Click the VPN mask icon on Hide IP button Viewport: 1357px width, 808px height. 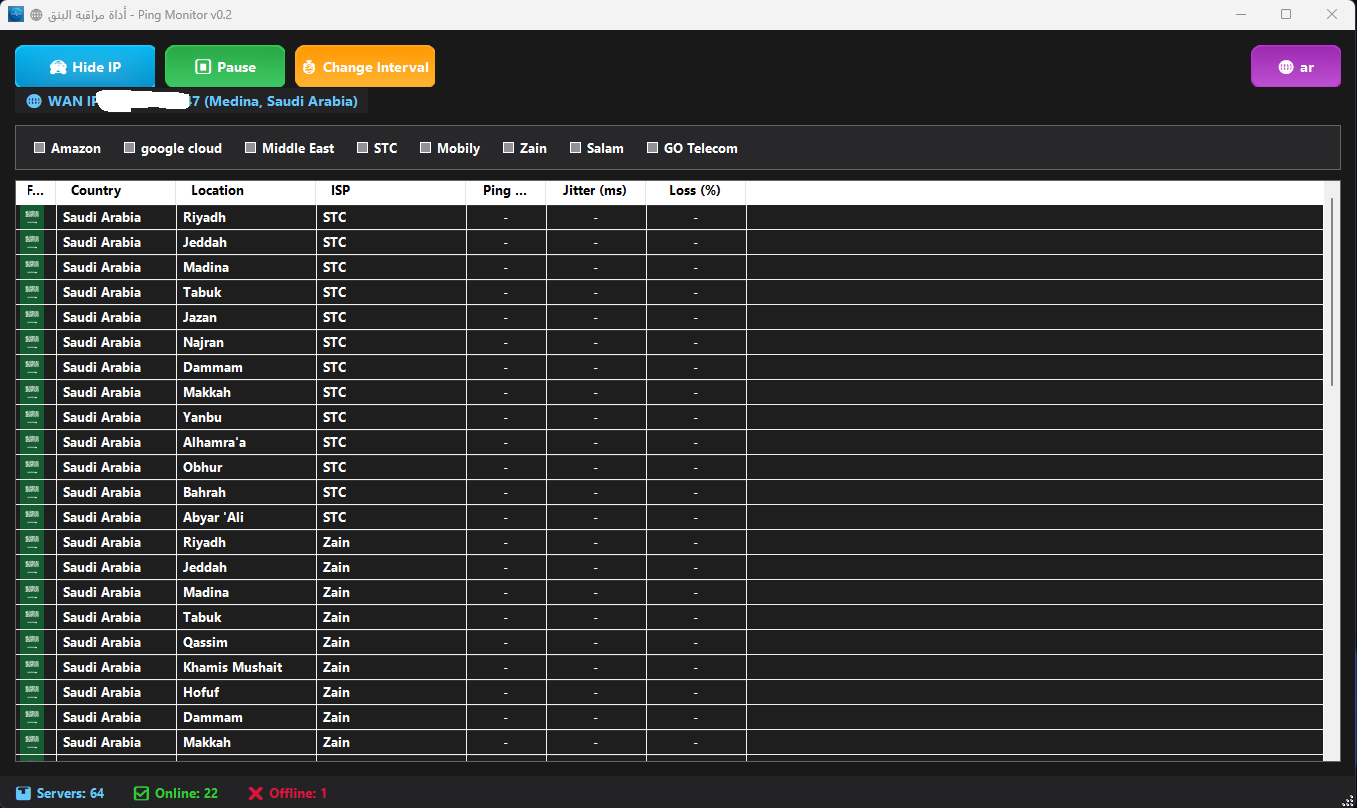59,66
